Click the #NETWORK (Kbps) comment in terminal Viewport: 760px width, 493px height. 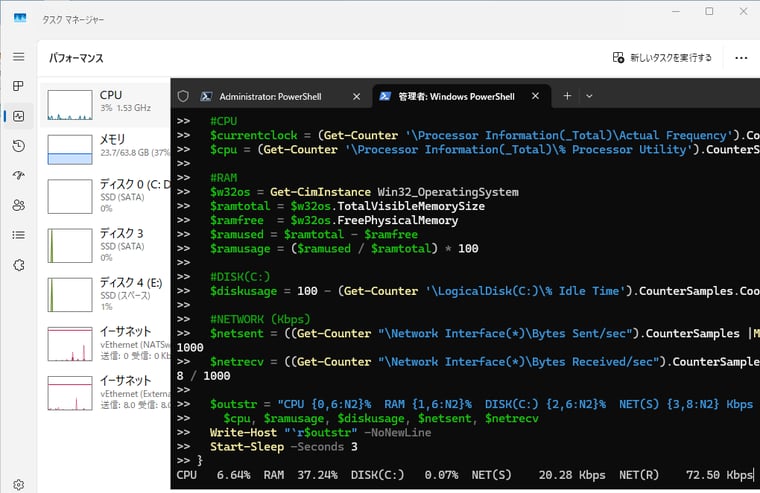pyautogui.click(x=260, y=319)
